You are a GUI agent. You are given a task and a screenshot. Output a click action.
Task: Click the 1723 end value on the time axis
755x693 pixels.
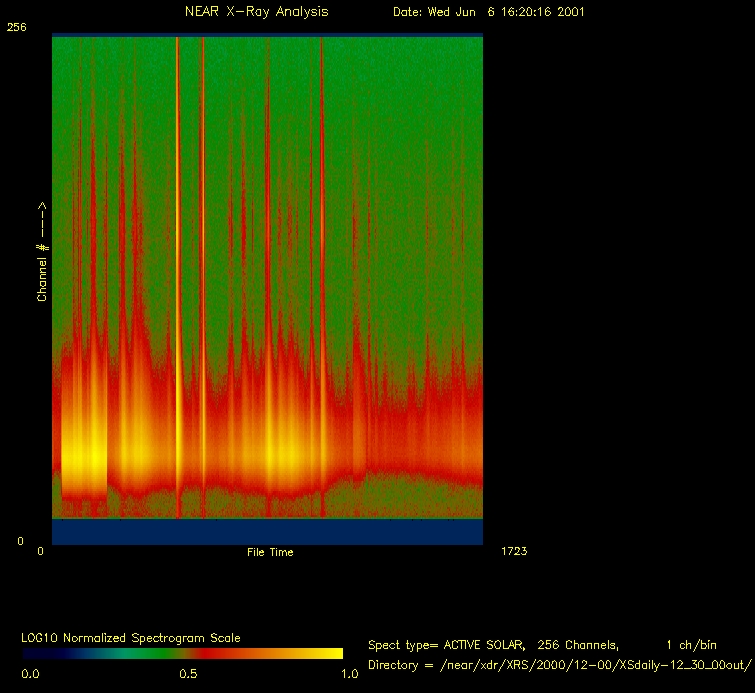pyautogui.click(x=514, y=551)
